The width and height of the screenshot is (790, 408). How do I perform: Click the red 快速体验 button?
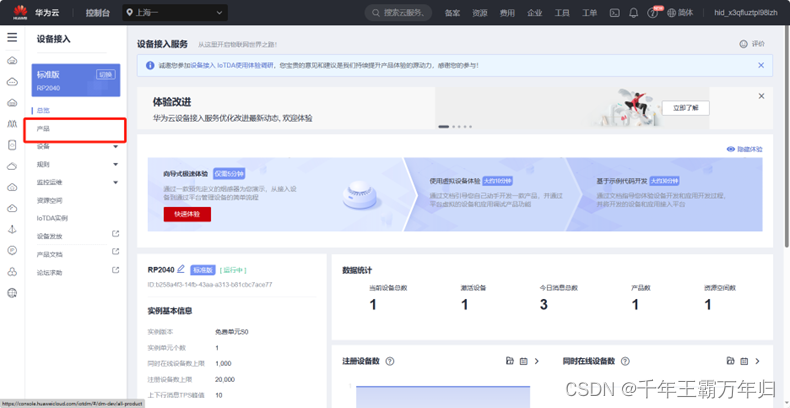pos(187,214)
